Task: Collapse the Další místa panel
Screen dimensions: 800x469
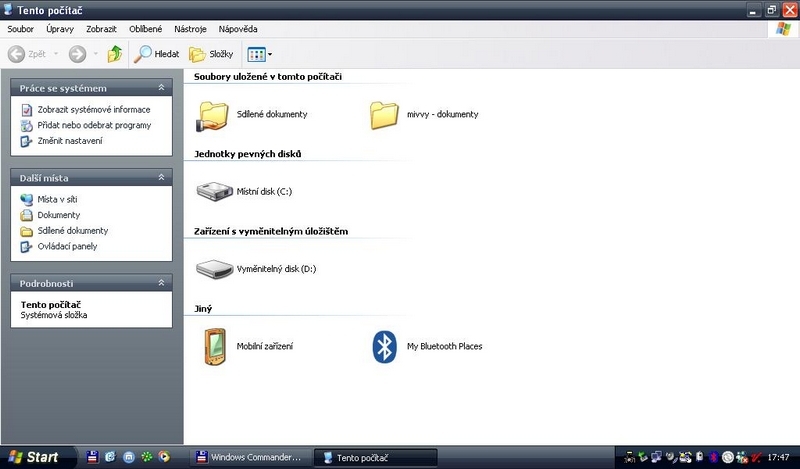Action: [x=161, y=178]
